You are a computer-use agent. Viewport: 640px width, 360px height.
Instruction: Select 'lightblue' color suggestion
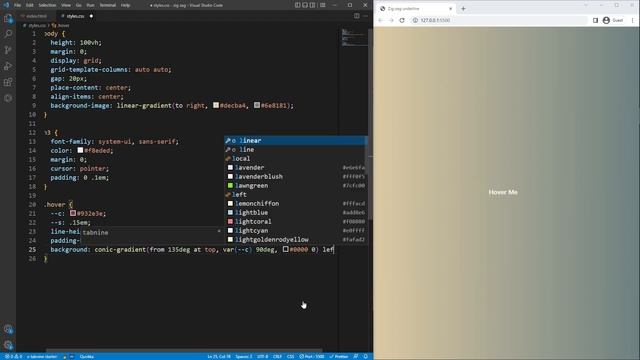[x=296, y=212]
